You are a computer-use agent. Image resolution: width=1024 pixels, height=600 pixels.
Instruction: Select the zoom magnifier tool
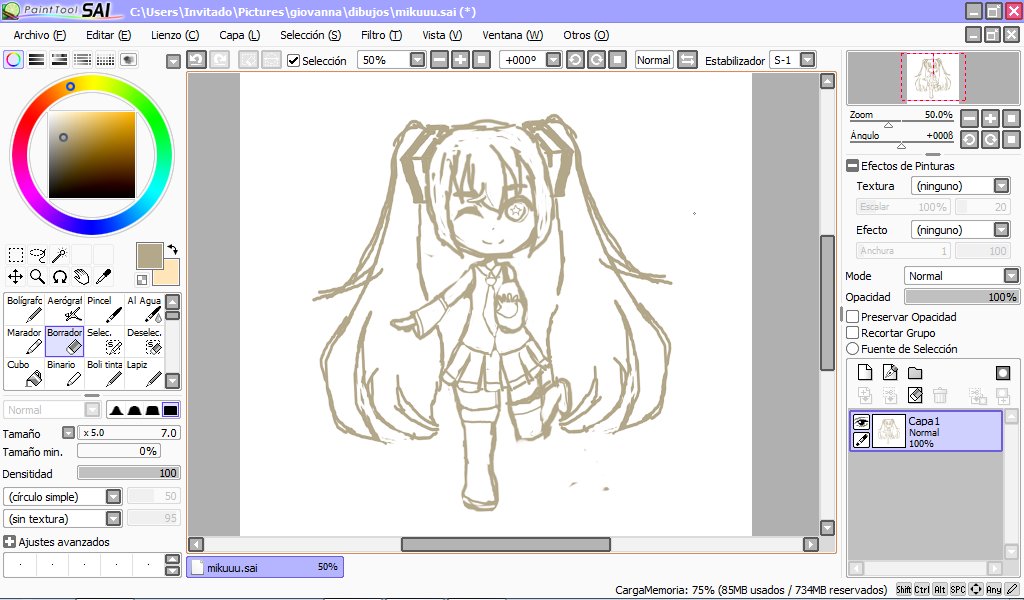[38, 277]
